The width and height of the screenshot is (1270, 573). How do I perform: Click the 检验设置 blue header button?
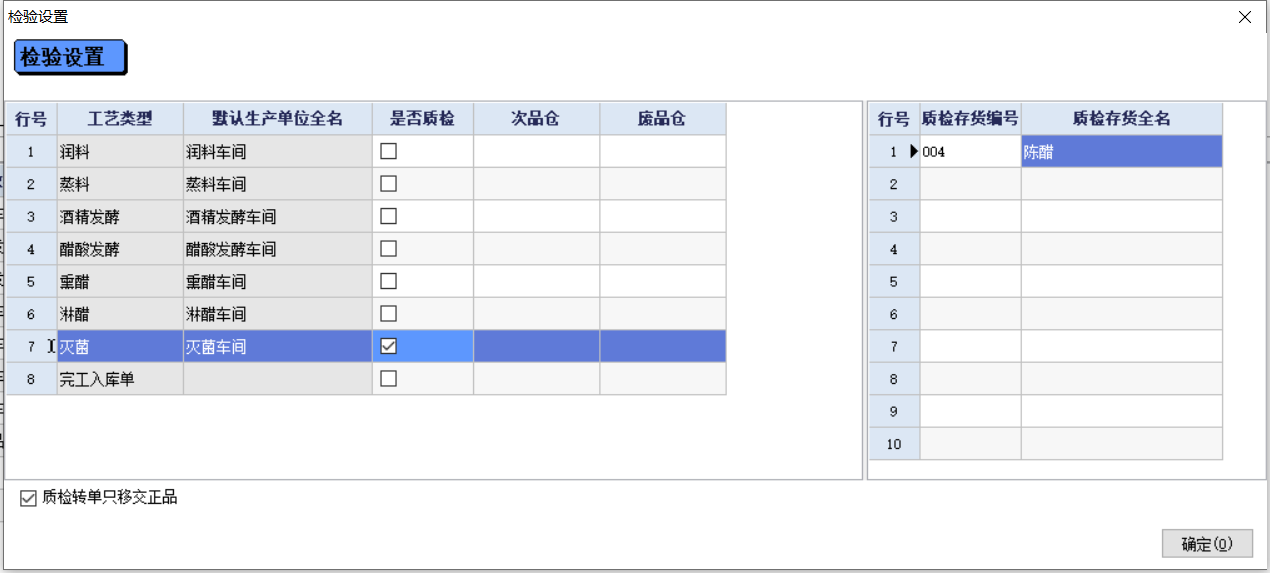(x=69, y=57)
